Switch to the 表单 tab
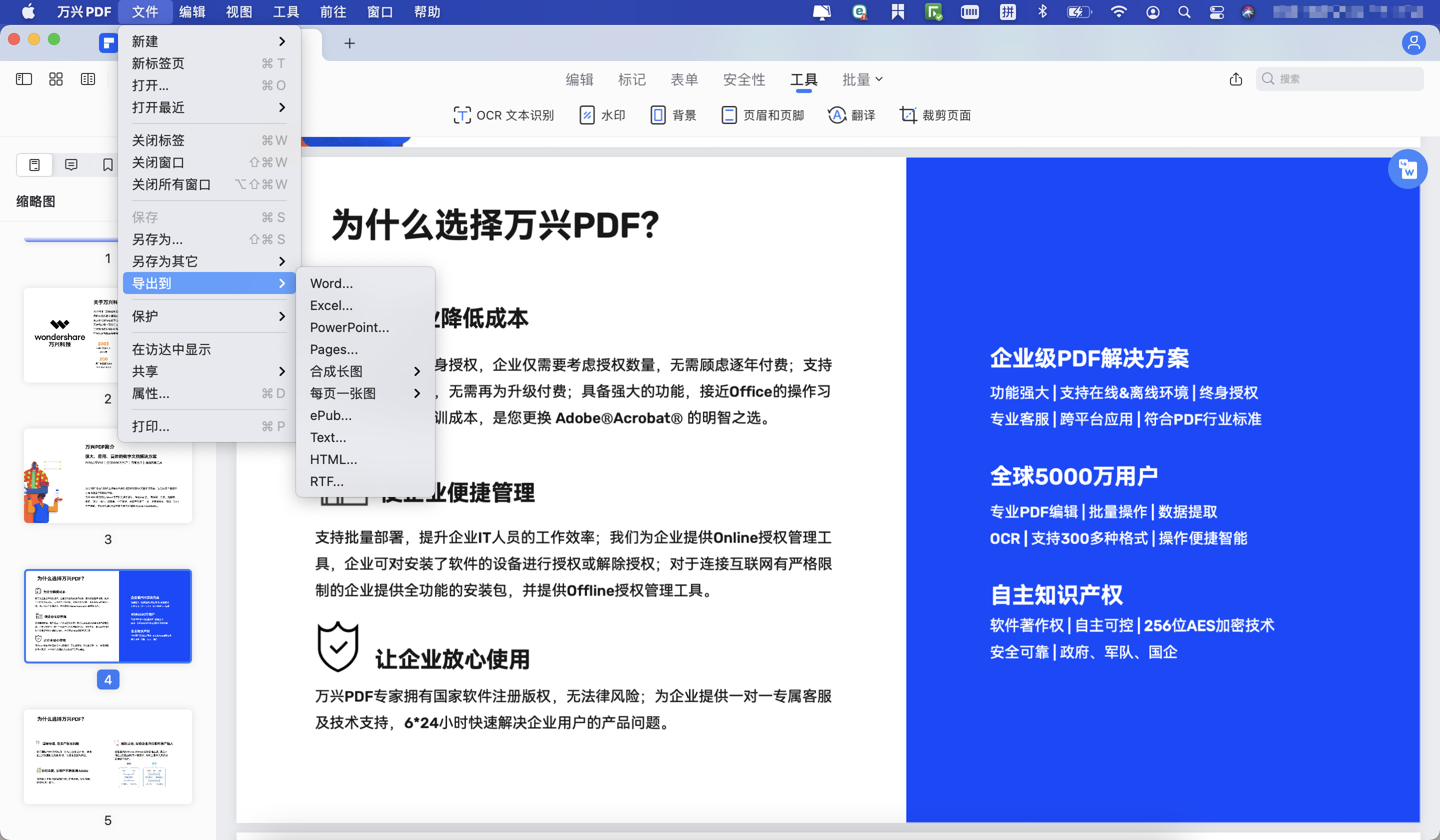 point(684,79)
